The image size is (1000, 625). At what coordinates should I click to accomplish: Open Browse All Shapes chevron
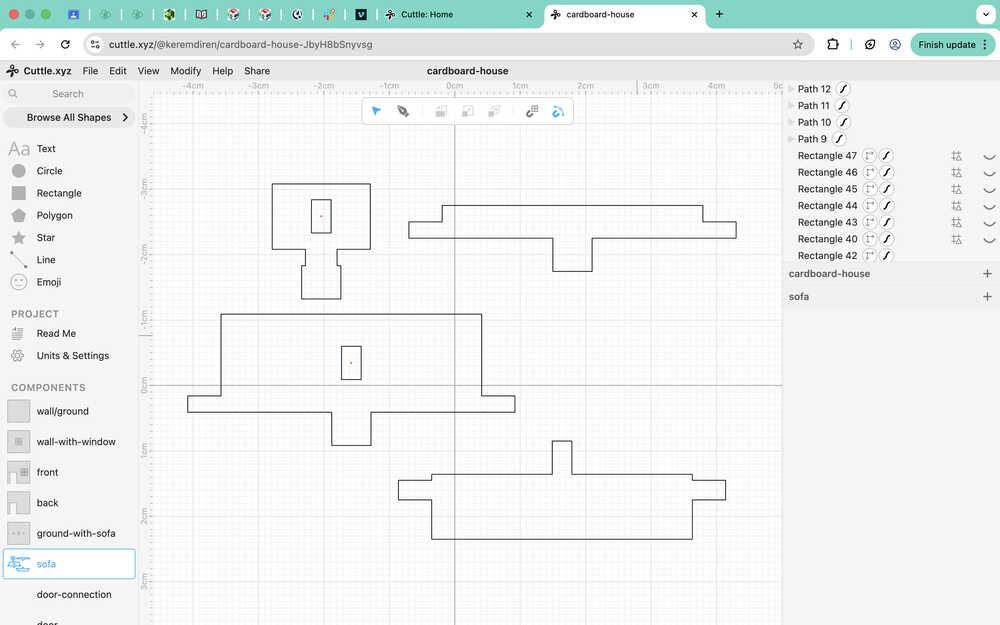point(125,117)
